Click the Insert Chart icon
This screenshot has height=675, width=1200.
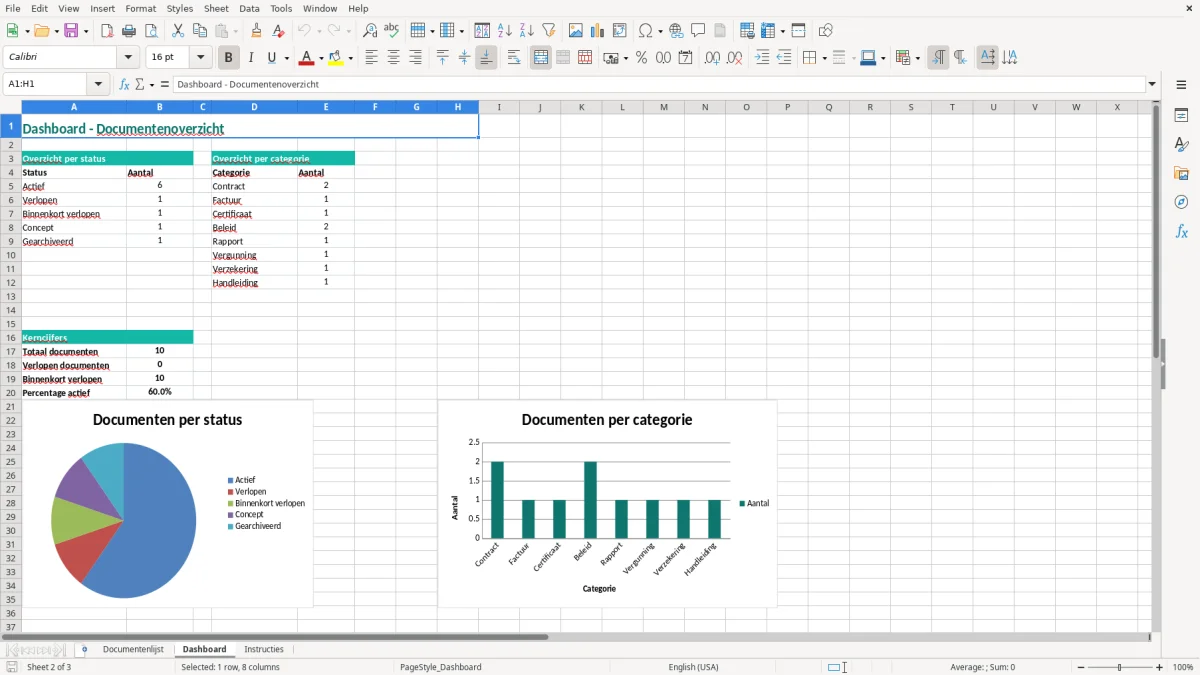point(598,31)
